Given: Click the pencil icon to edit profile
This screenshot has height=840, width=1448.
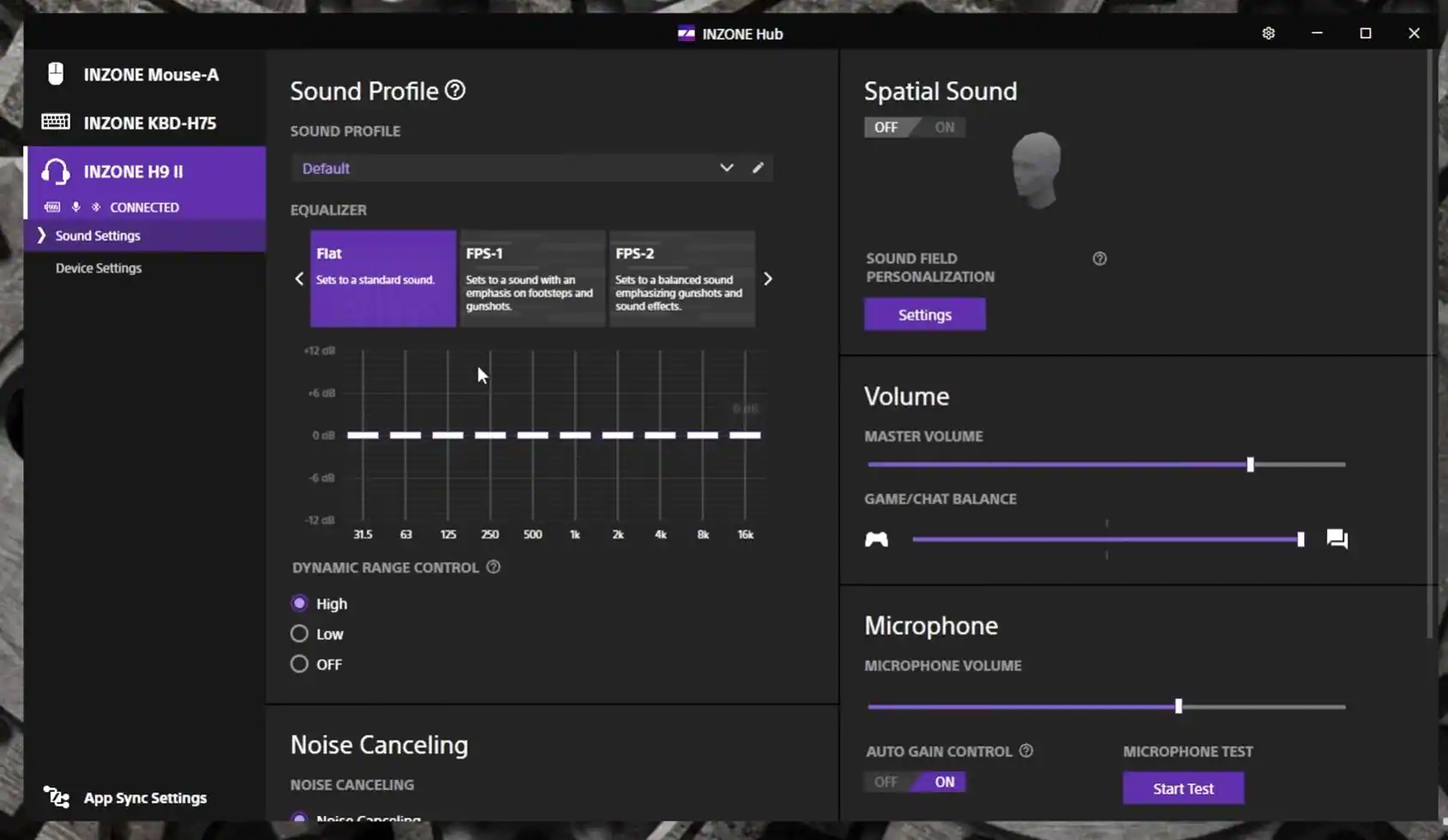Looking at the screenshot, I should (758, 168).
